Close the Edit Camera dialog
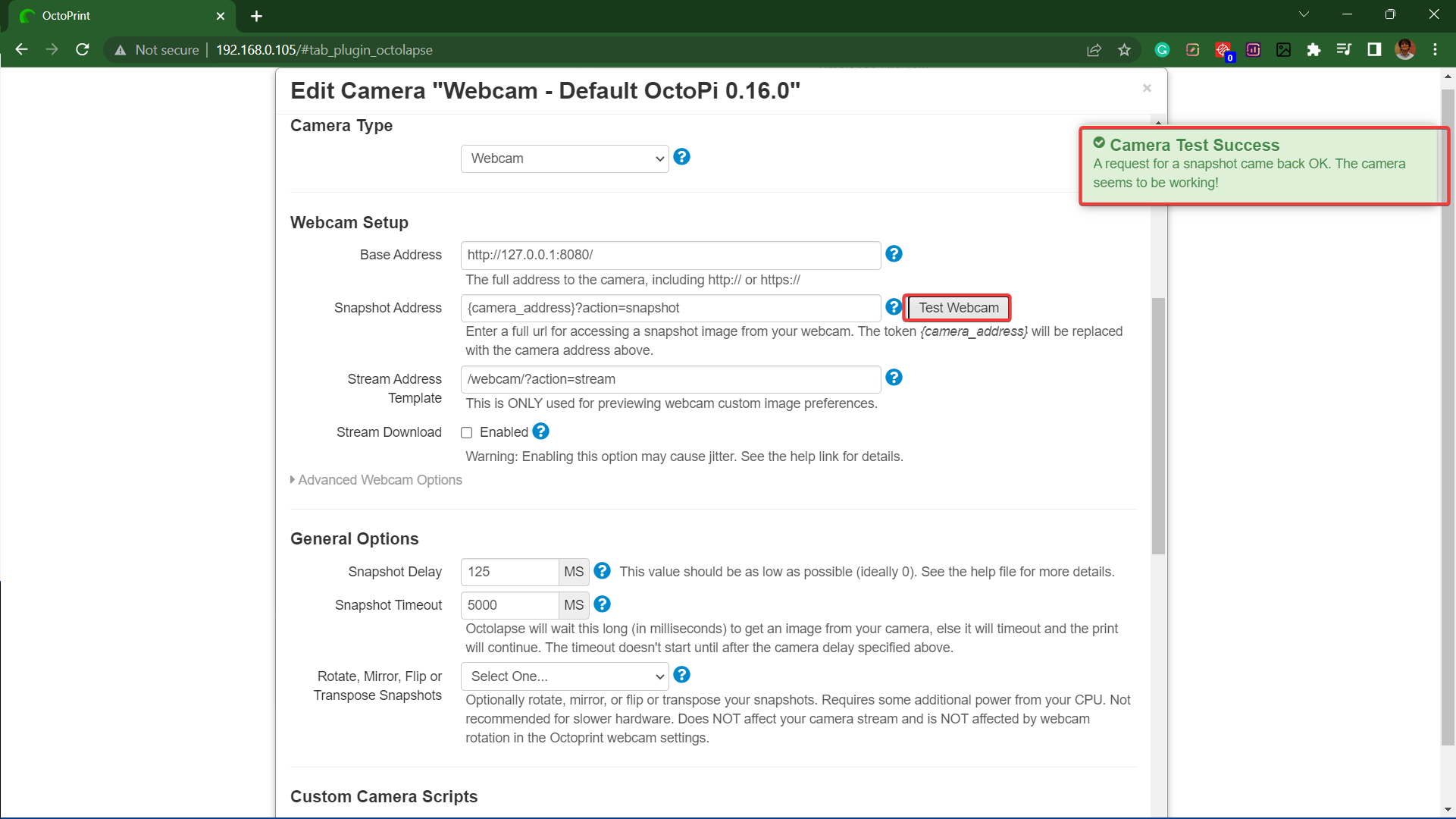 coord(1147,89)
